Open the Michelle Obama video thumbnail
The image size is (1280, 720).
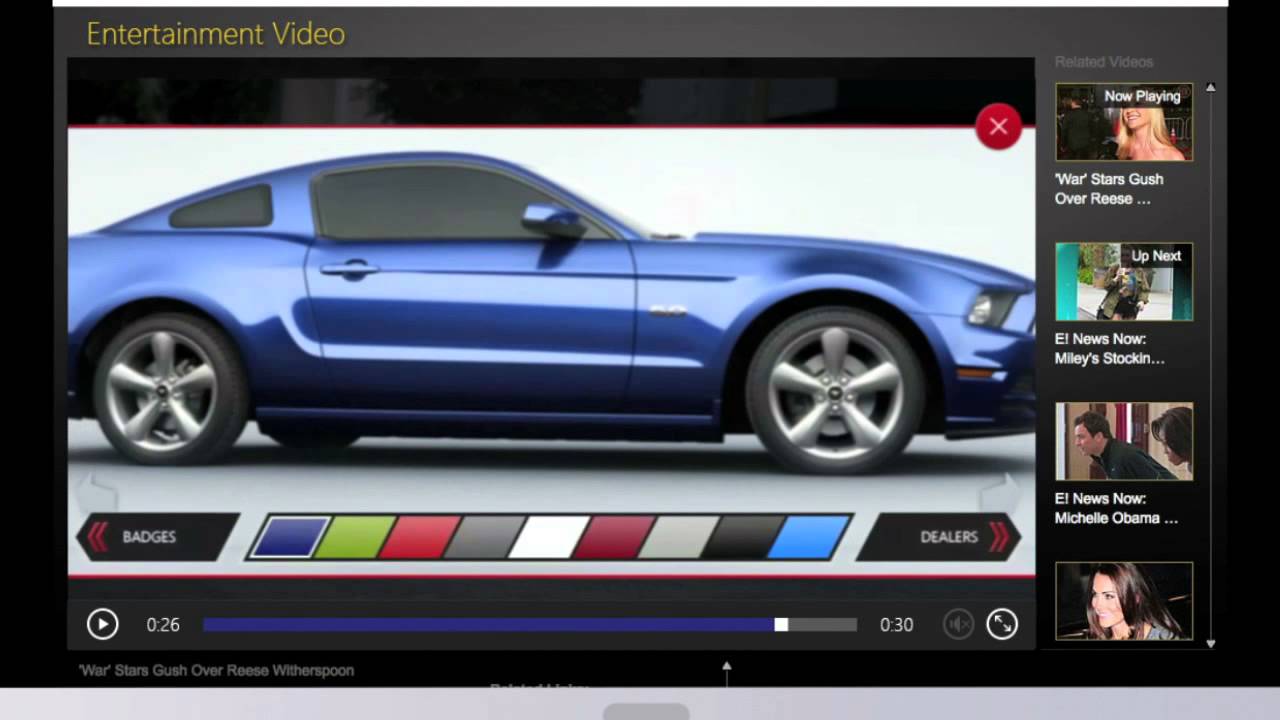pos(1124,441)
